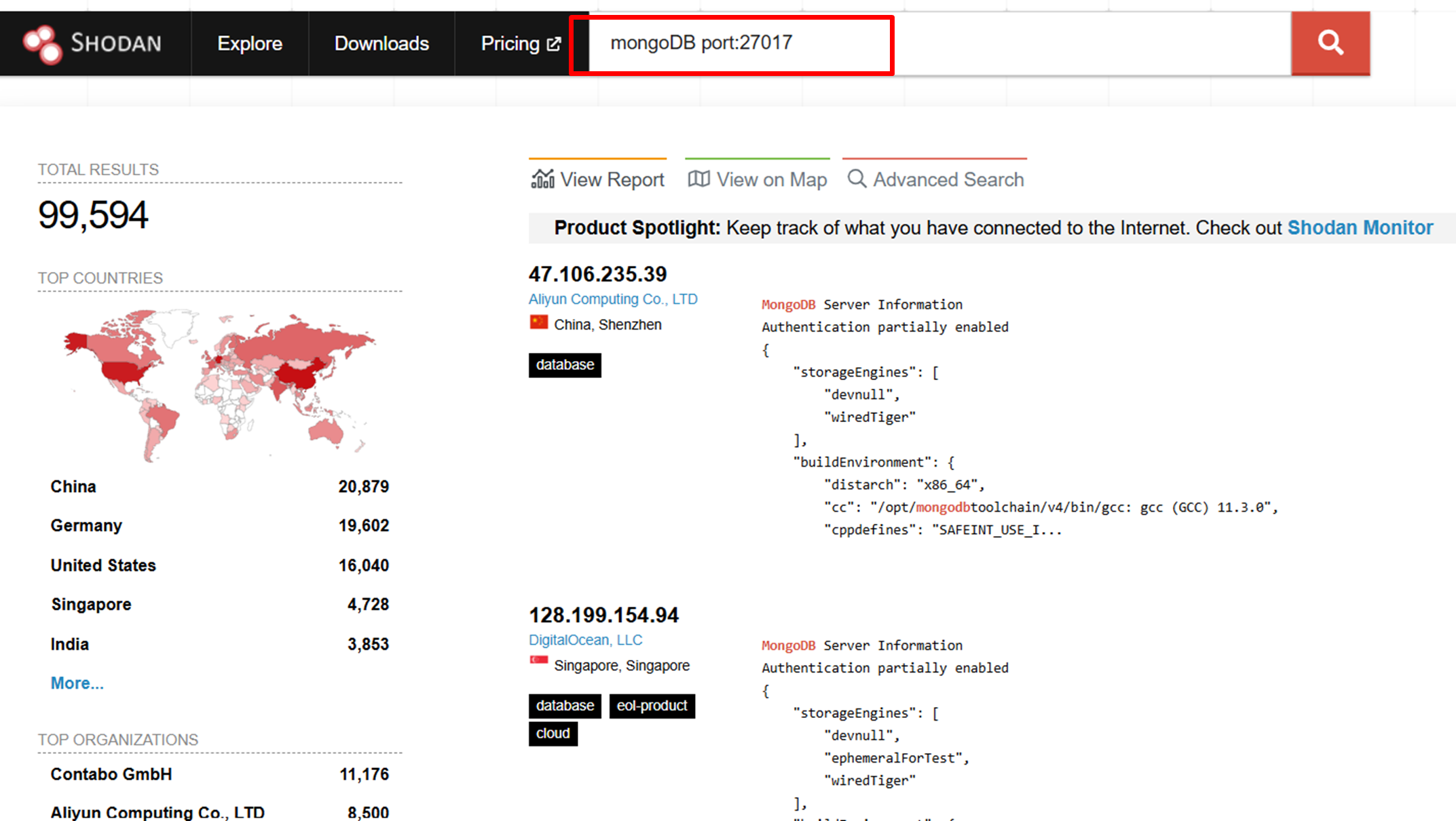Click the TOTAL RESULTS heading
The width and height of the screenshot is (1456, 821).
point(98,170)
